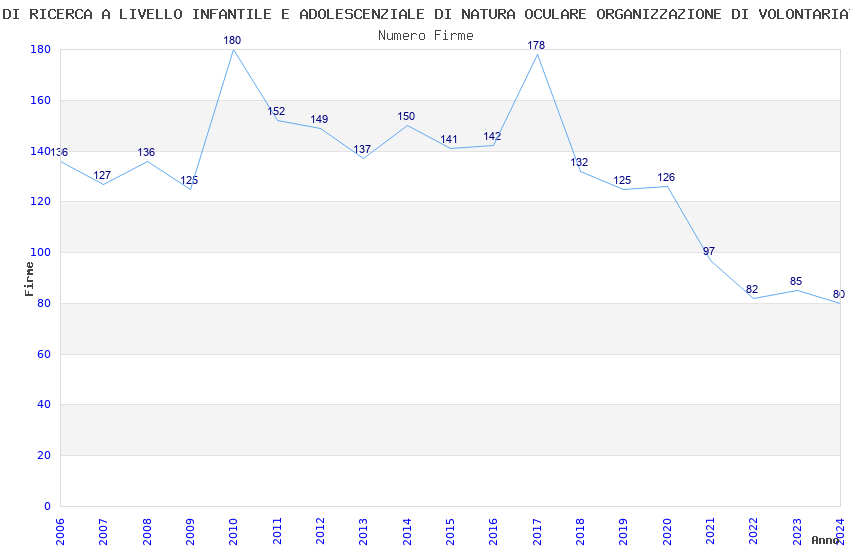
Task: Click the chart title about RICERCA INFANTILE
Action: (425, 14)
